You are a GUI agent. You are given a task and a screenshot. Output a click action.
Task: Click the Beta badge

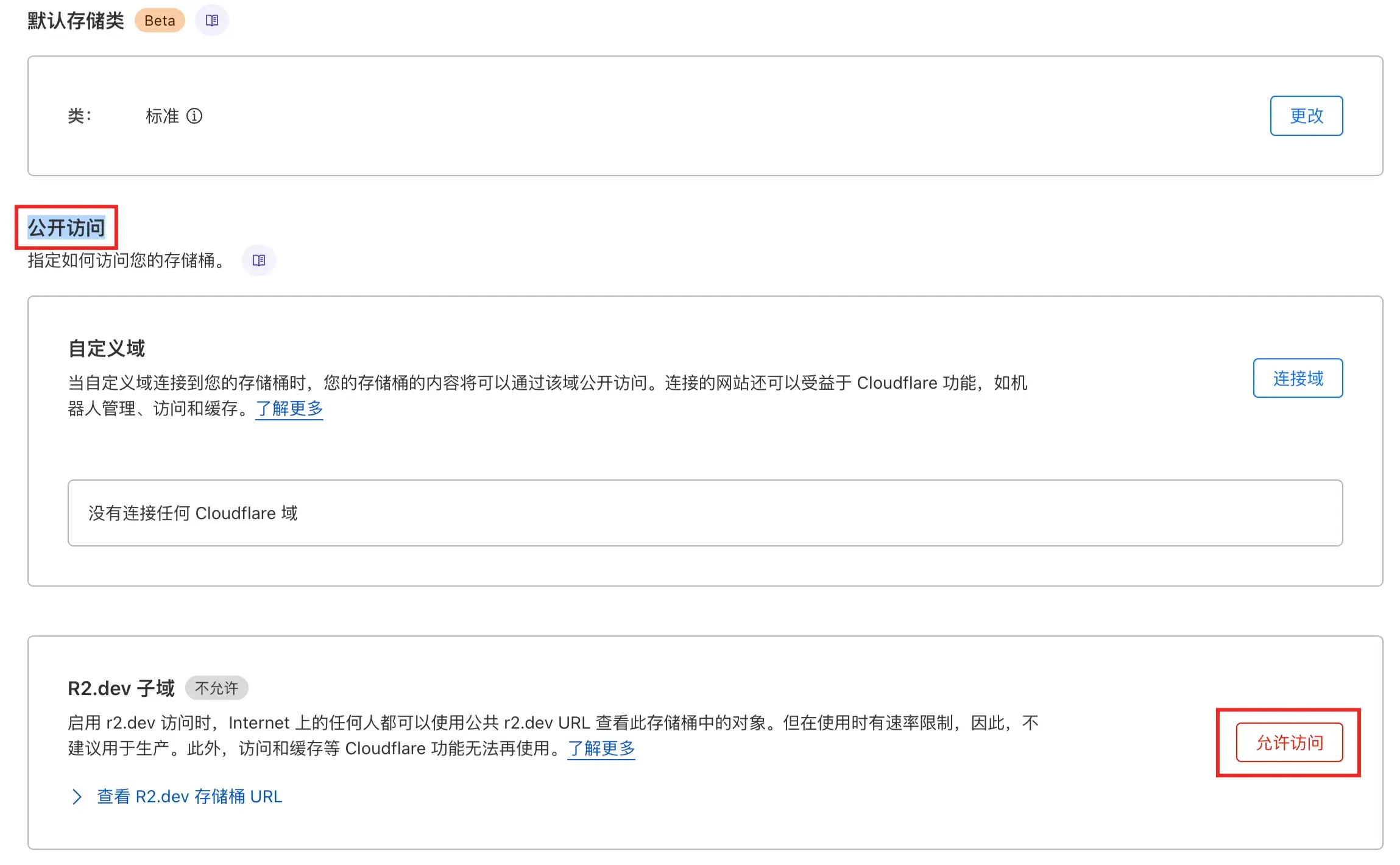160,21
